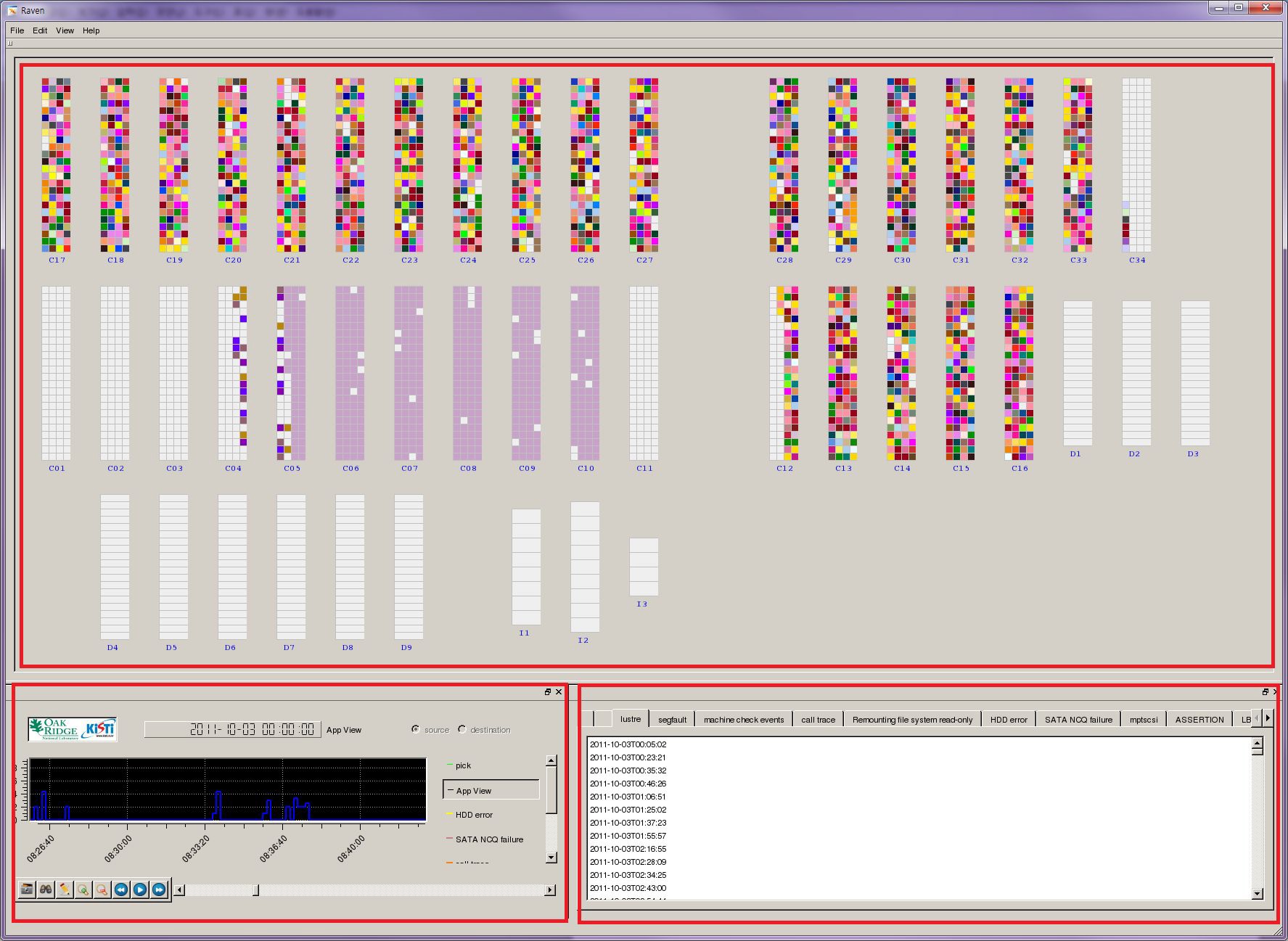
Task: Open the View menu
Action: 65,30
